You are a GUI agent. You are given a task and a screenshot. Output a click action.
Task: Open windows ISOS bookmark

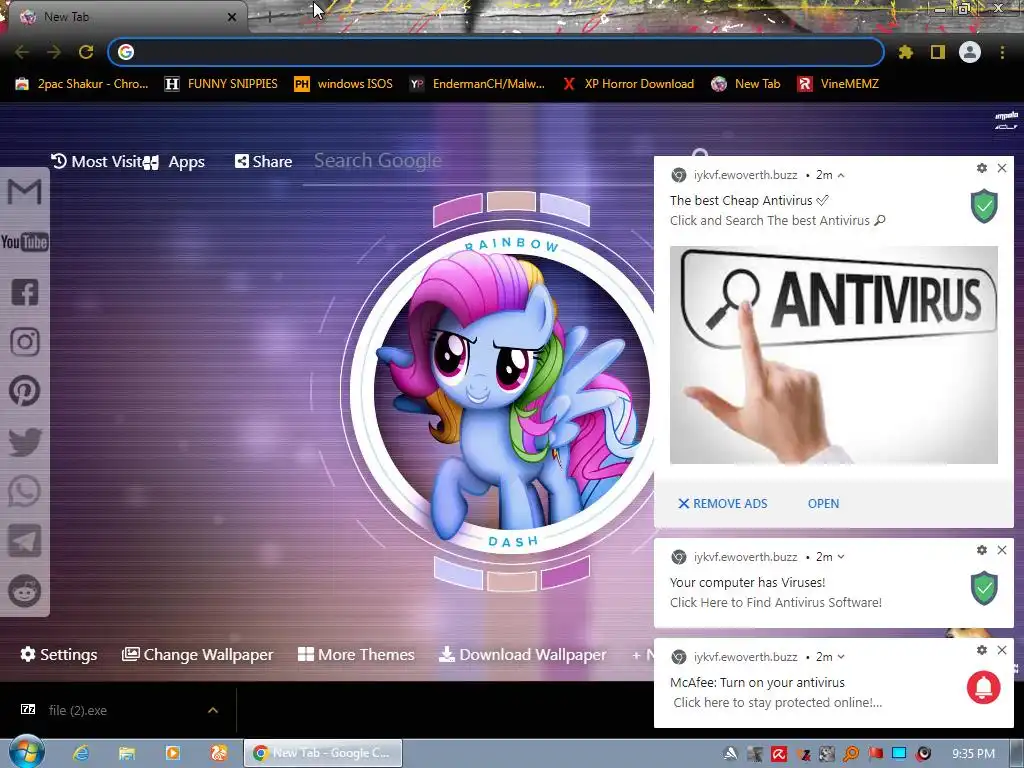tap(344, 84)
